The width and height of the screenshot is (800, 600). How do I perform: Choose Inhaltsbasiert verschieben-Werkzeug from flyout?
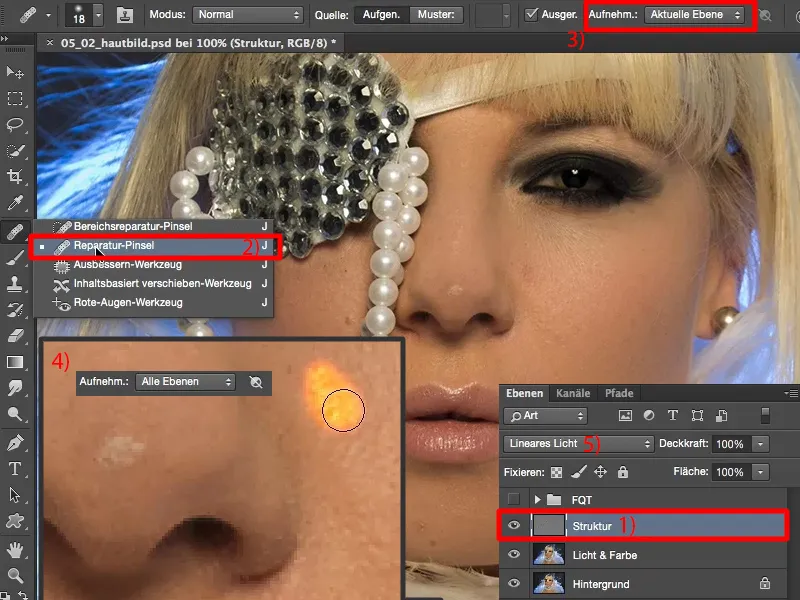tap(153, 283)
